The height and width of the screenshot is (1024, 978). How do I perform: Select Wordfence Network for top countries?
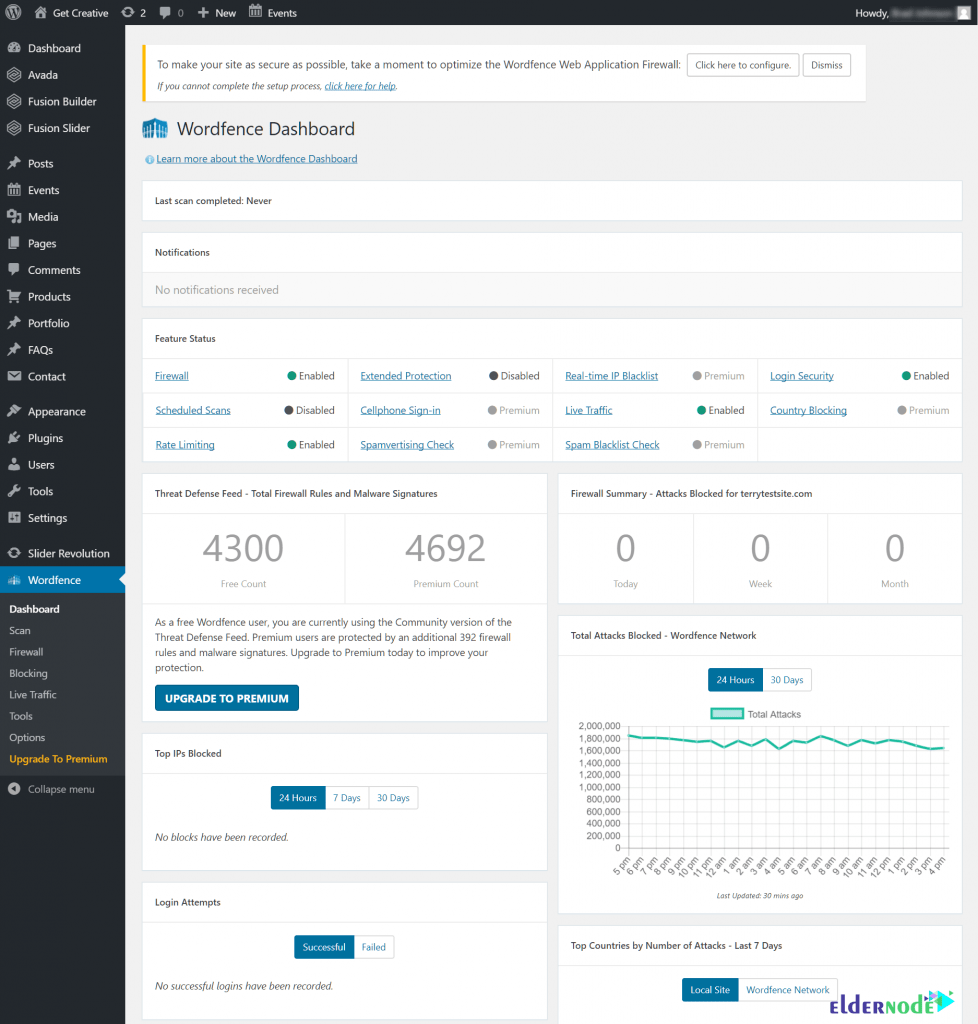pos(788,989)
